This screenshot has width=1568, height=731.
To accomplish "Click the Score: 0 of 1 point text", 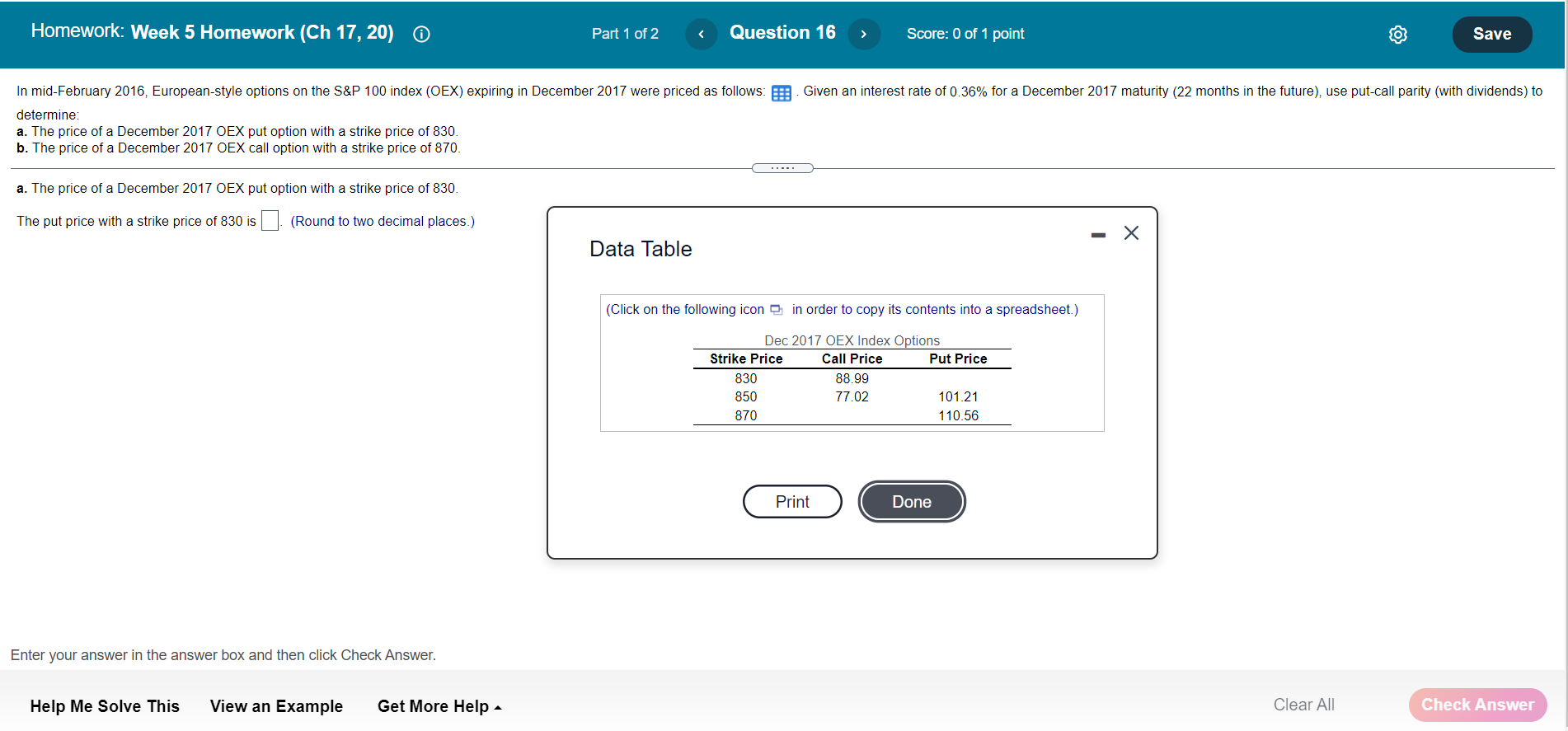I will click(965, 34).
